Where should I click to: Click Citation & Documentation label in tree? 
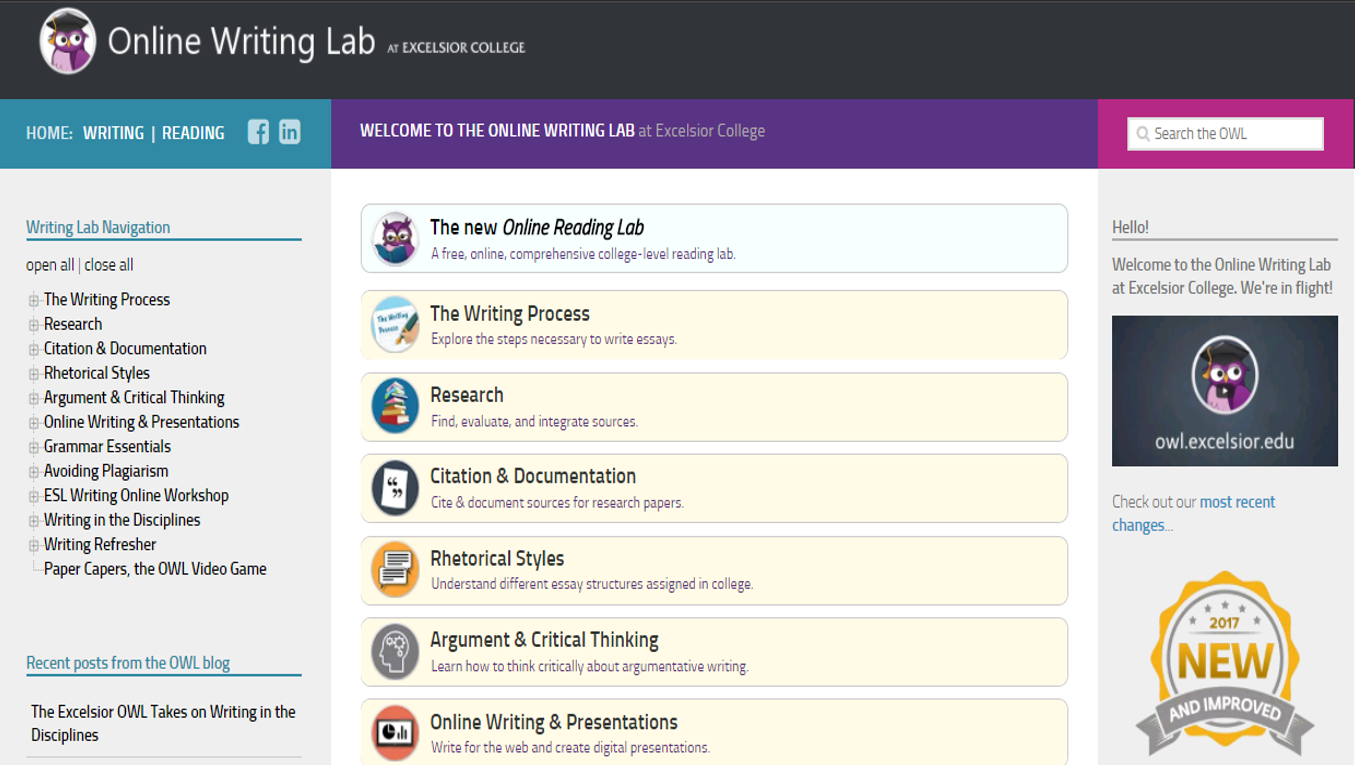(125, 349)
